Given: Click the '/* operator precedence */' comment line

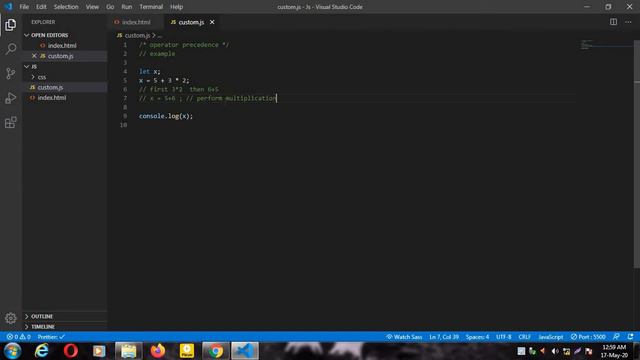Looking at the screenshot, I should [x=184, y=45].
